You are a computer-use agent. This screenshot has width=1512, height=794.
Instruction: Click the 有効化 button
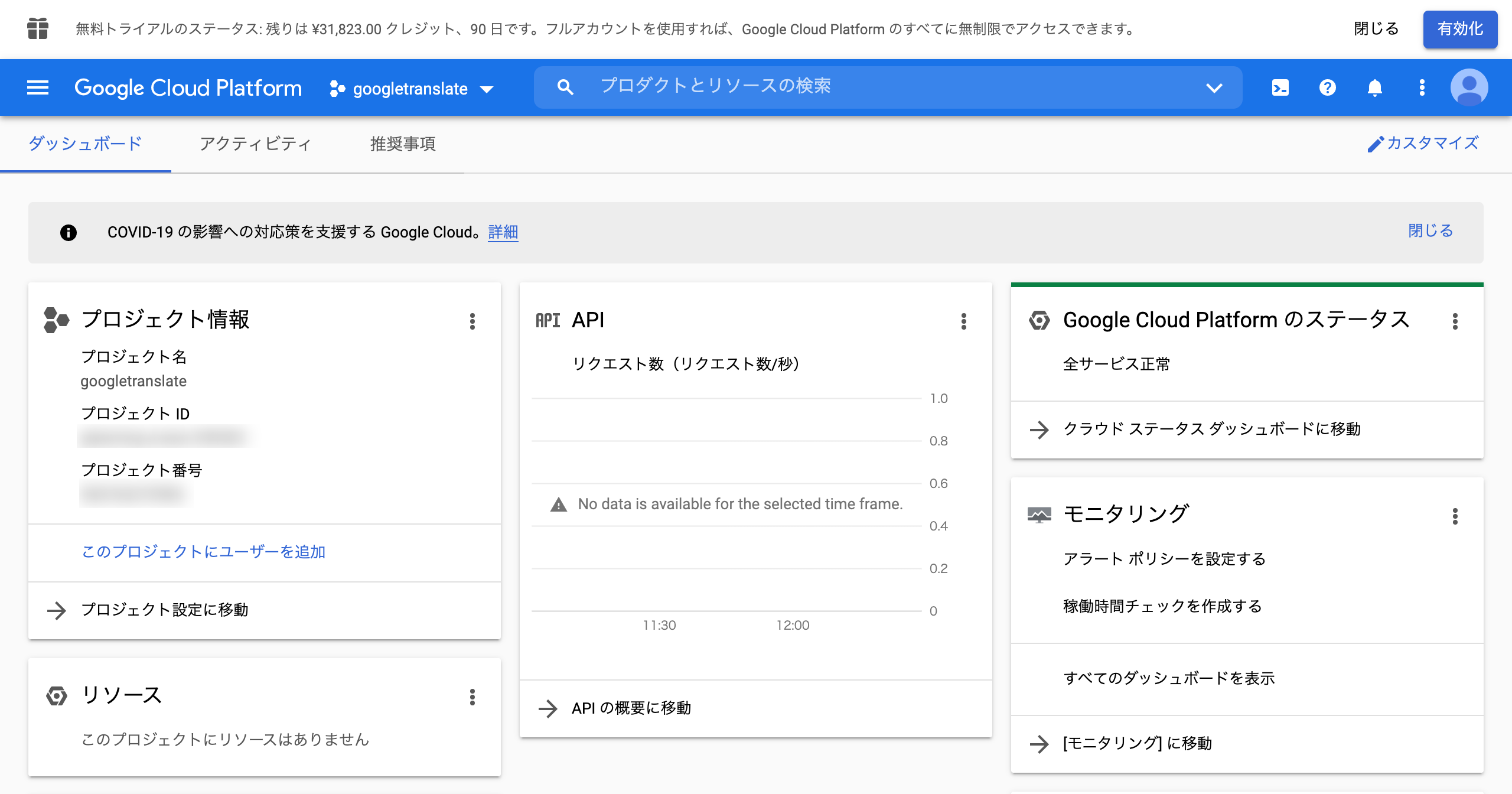(1460, 29)
